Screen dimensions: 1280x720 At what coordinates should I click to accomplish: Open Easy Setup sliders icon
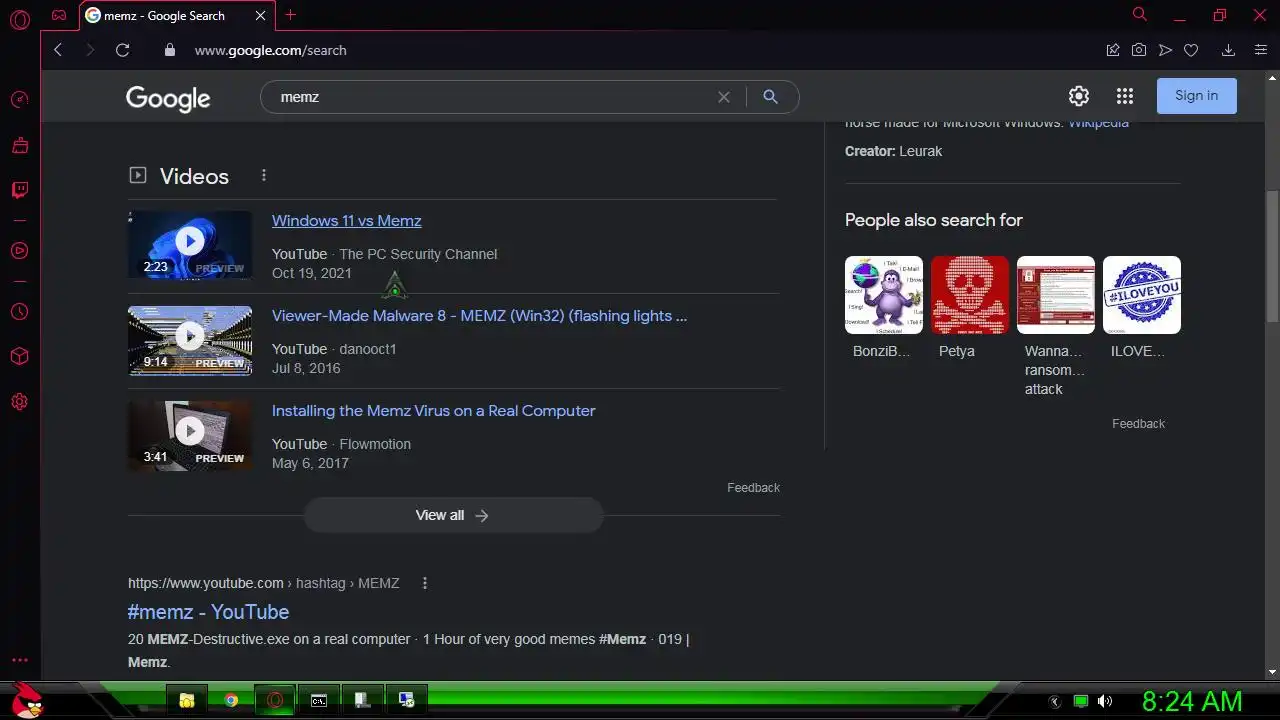pos(1260,50)
